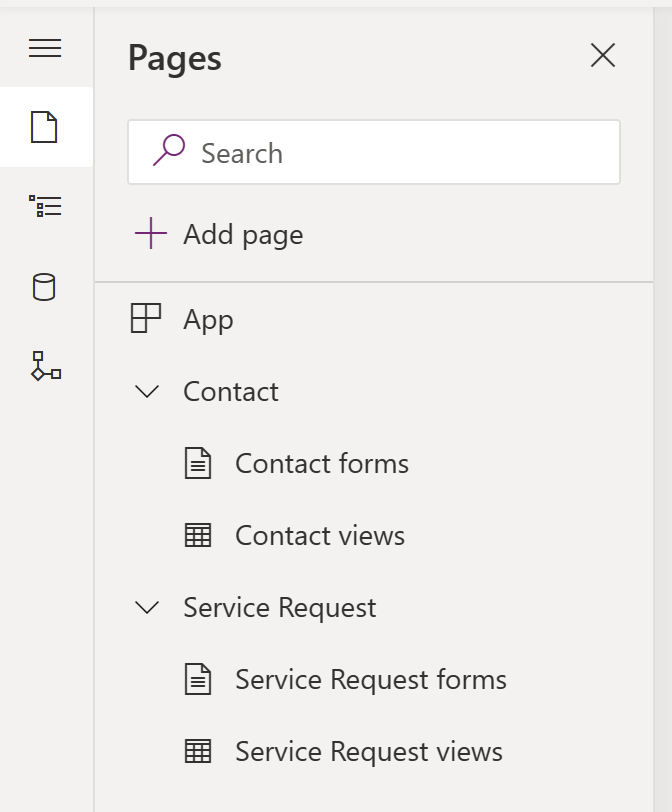Click the plus icon beside Add page
The height and width of the screenshot is (812, 672).
(151, 234)
